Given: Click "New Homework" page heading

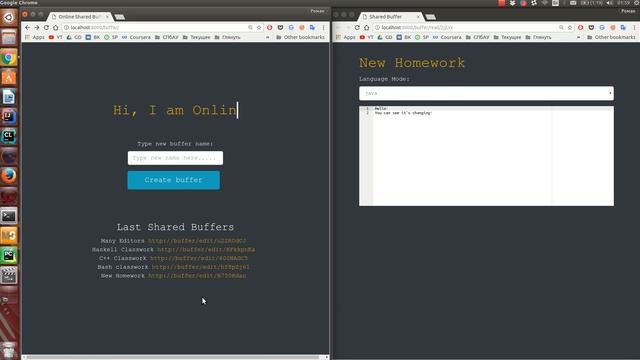Looking at the screenshot, I should point(412,63).
